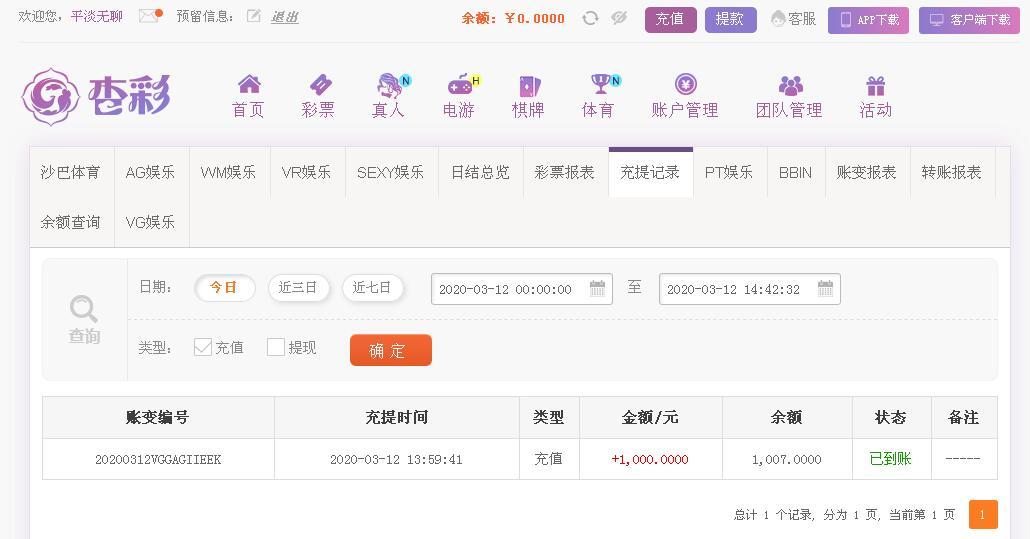Switch to 彩票报表 tab
Screen dimensions: 1030x539
point(565,173)
